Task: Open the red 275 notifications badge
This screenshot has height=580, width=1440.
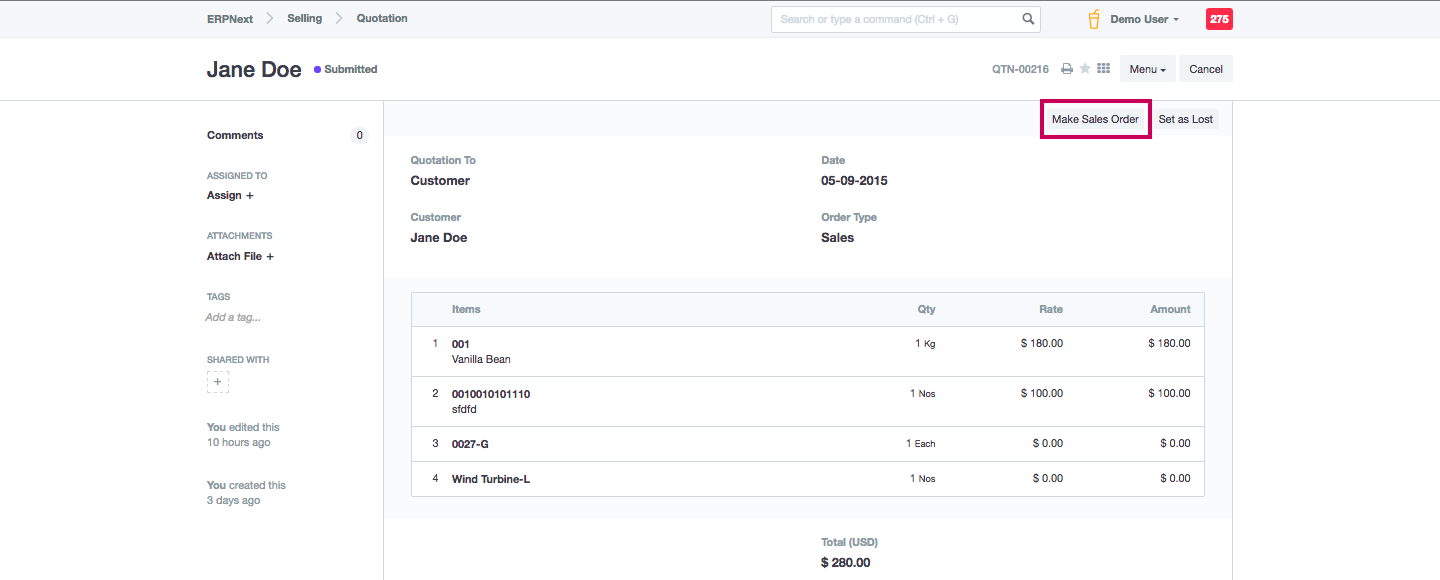Action: point(1219,19)
